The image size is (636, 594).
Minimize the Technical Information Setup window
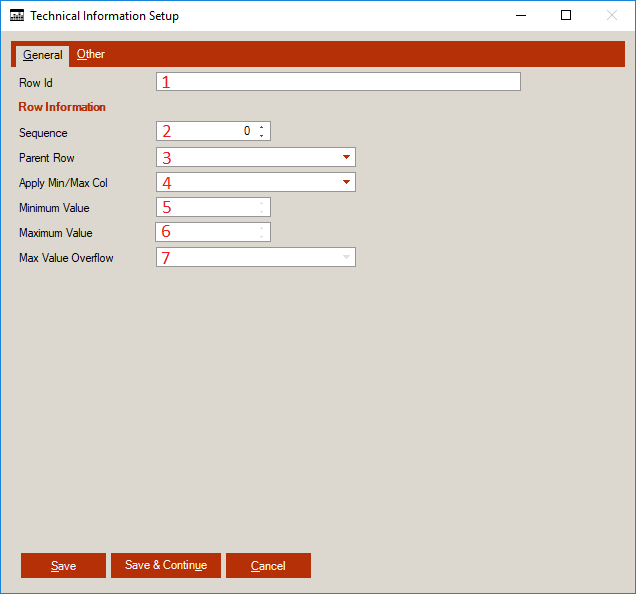[520, 16]
